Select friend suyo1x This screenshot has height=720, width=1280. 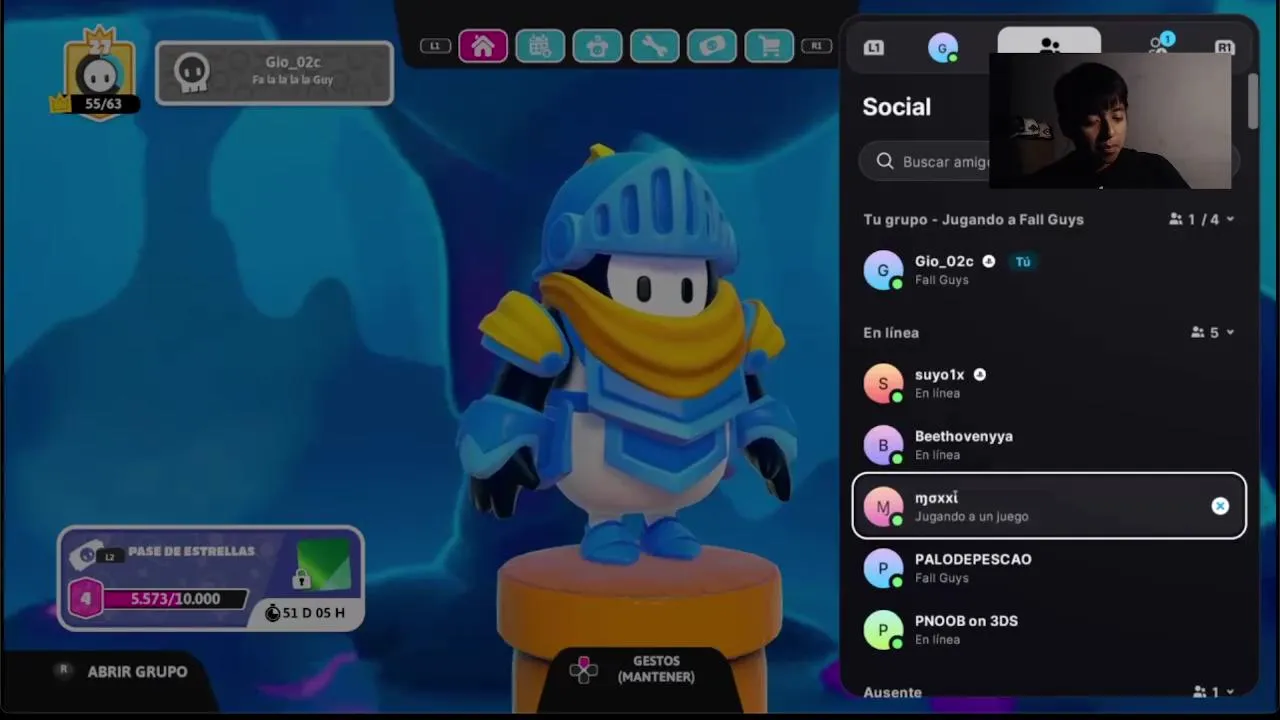(1049, 383)
